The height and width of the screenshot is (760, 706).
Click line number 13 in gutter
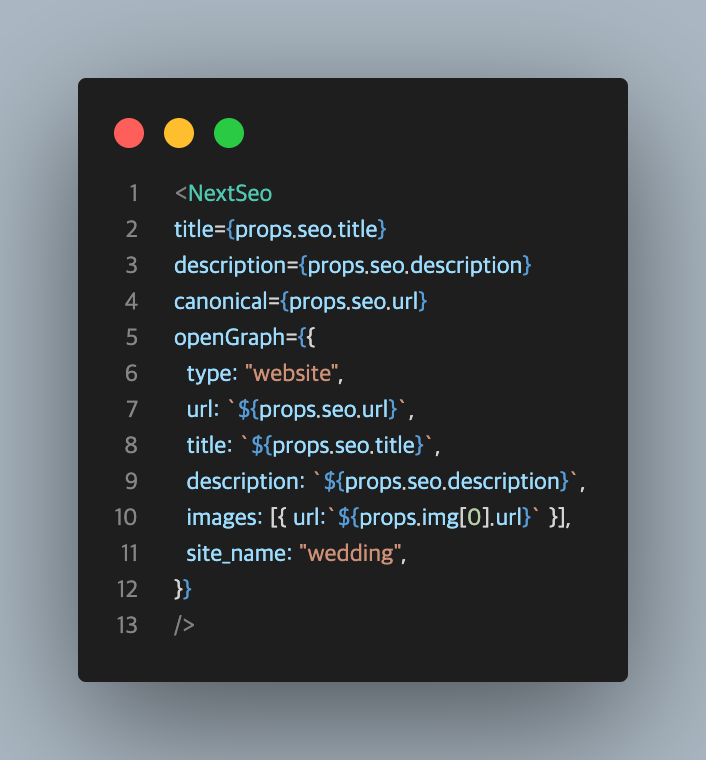(127, 625)
